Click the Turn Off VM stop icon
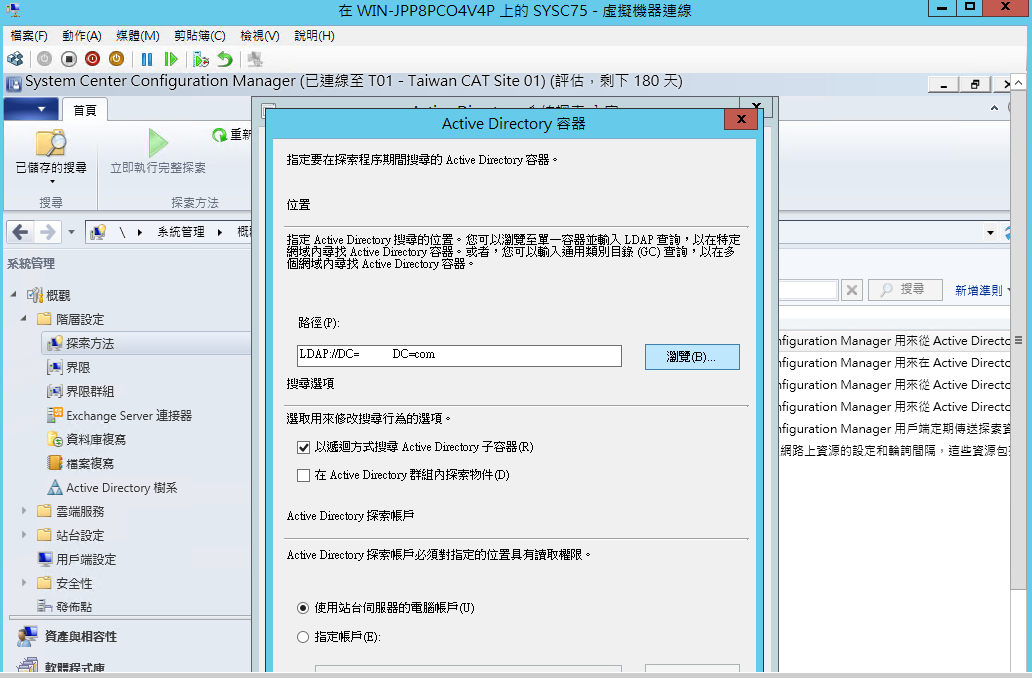 pos(68,59)
